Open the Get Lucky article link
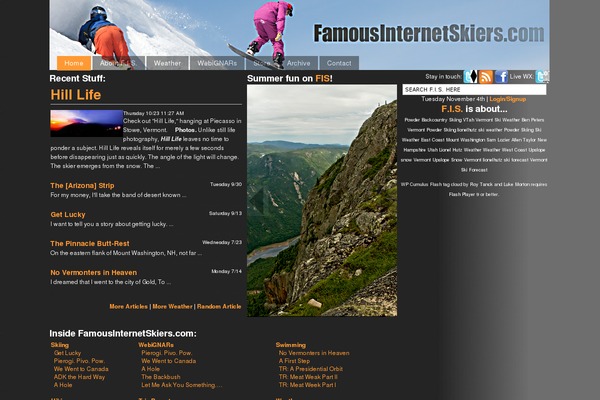This screenshot has width=600, height=400. click(x=68, y=215)
